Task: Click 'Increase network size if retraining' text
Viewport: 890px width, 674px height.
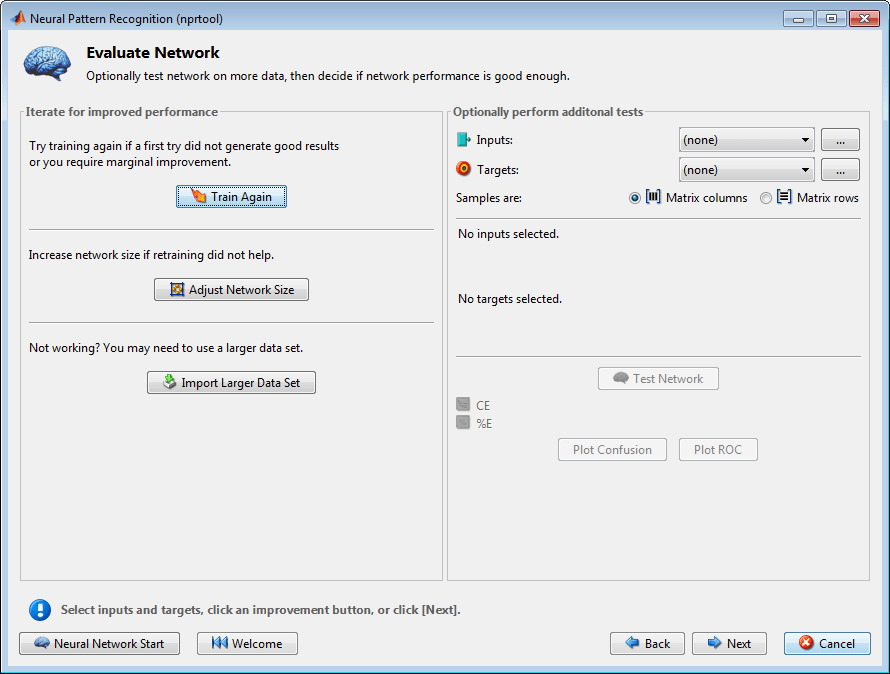Action: 151,255
